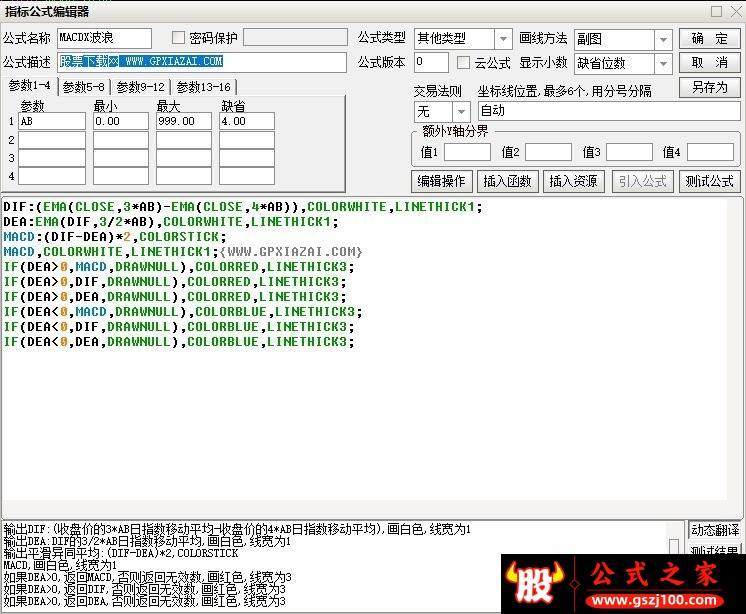Click parameter 1 最小 field 0.00

pyautogui.click(x=120, y=121)
